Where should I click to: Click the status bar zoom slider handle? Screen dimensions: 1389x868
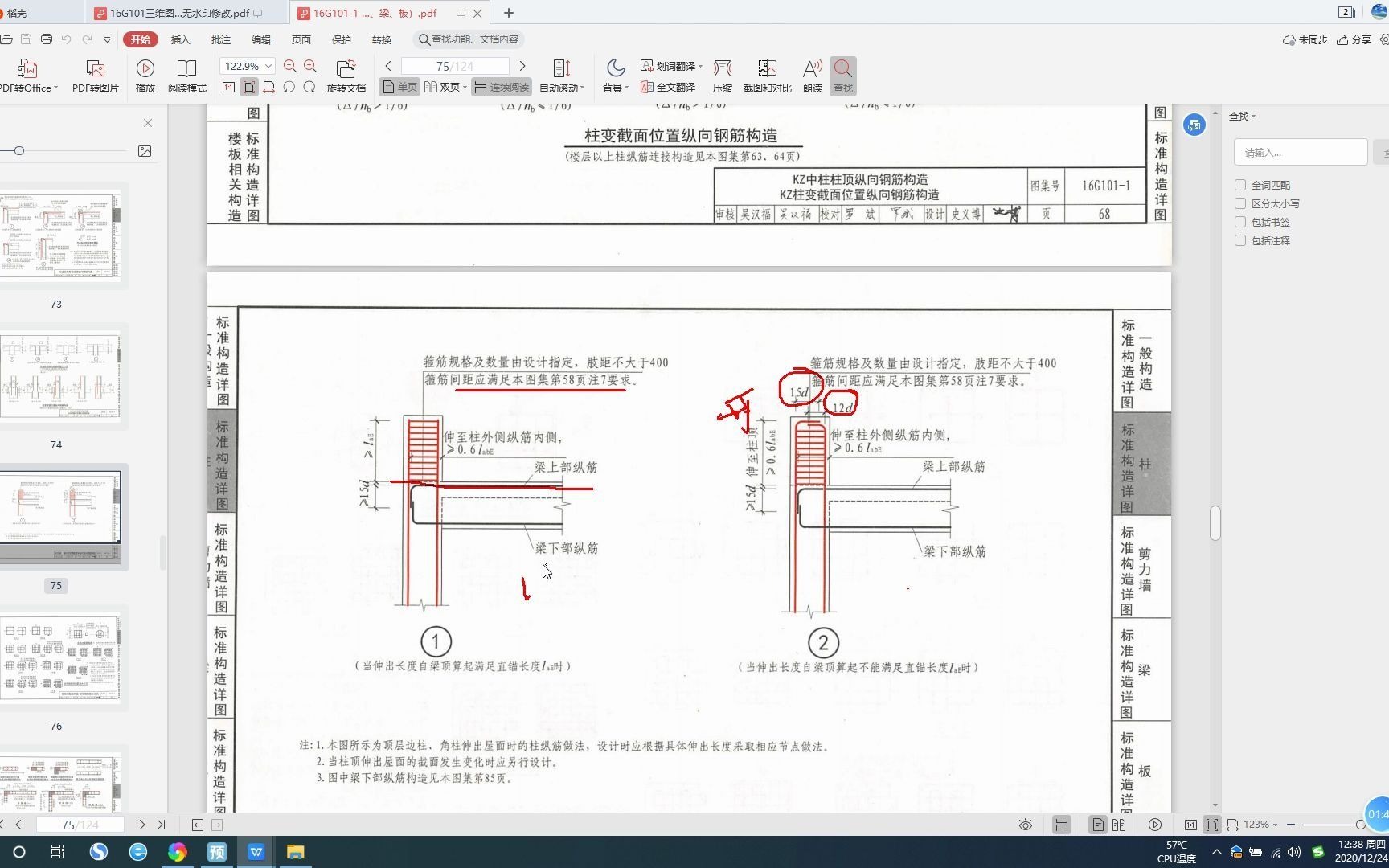coord(1360,825)
